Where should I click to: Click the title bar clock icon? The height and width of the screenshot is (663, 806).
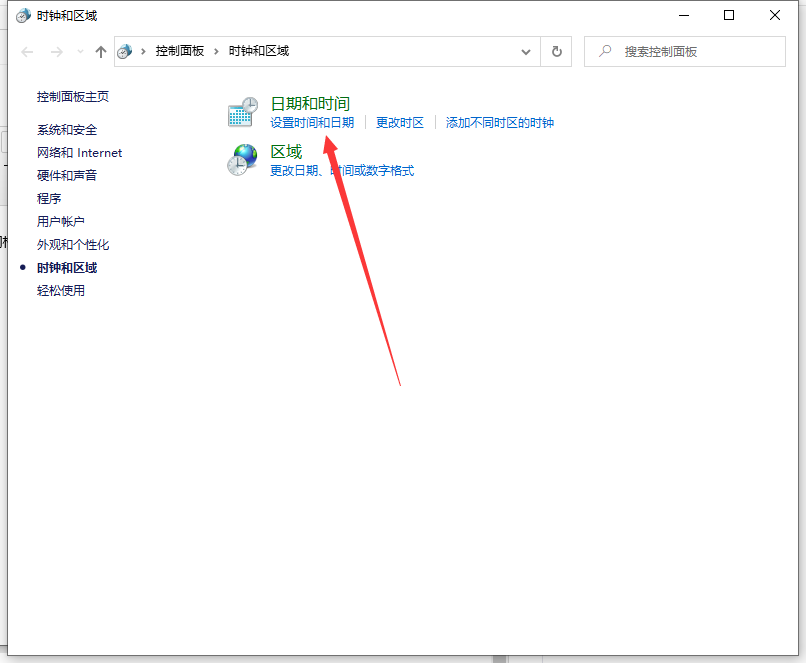point(23,16)
